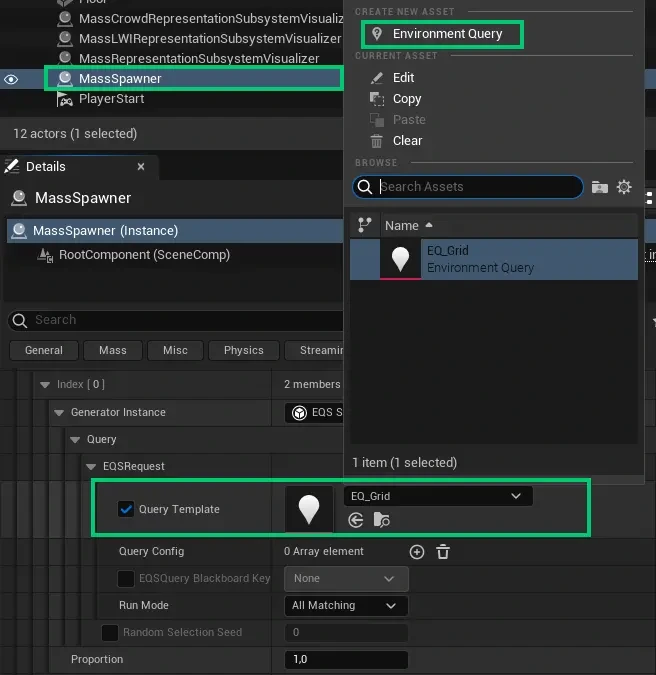Filter details by General category

(44, 350)
